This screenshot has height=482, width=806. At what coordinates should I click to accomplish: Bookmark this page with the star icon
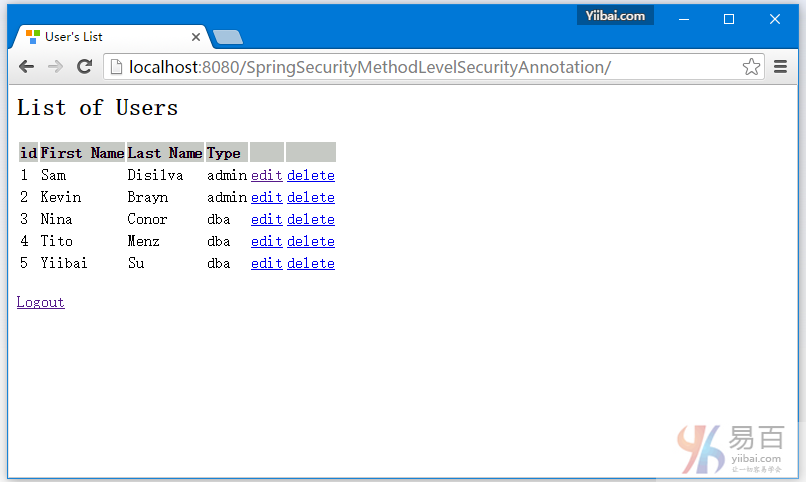tap(751, 67)
